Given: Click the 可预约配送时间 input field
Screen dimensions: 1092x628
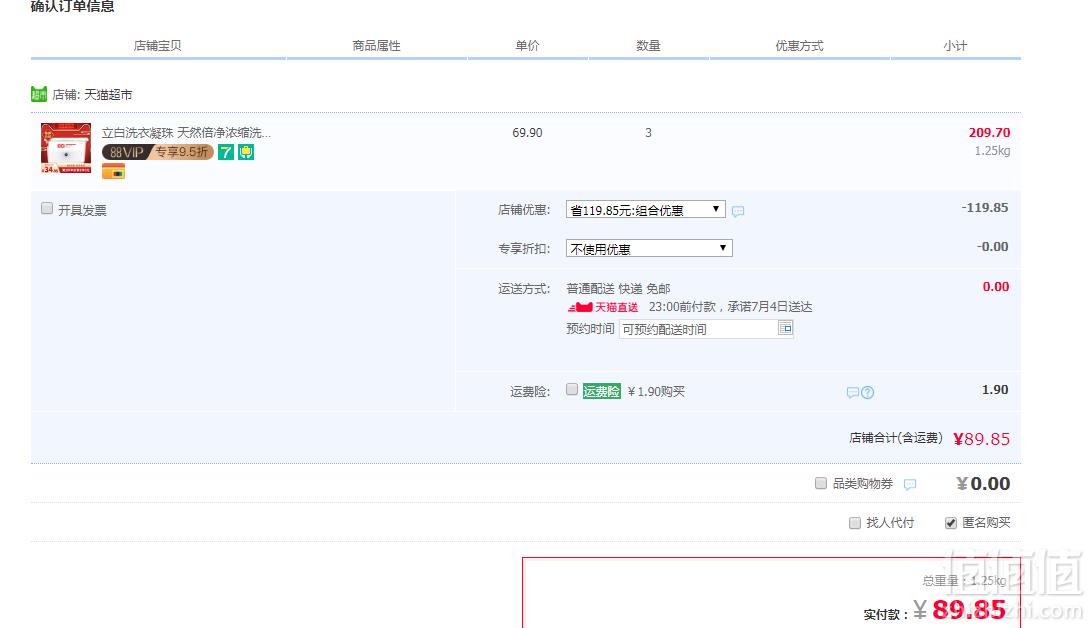Looking at the screenshot, I should tap(698, 329).
